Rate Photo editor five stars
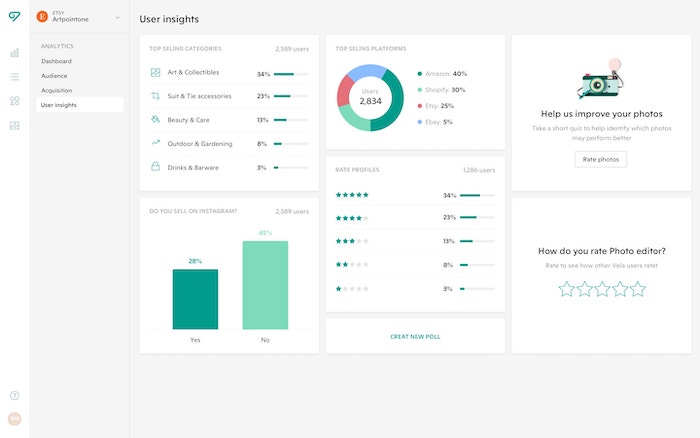 click(x=638, y=289)
